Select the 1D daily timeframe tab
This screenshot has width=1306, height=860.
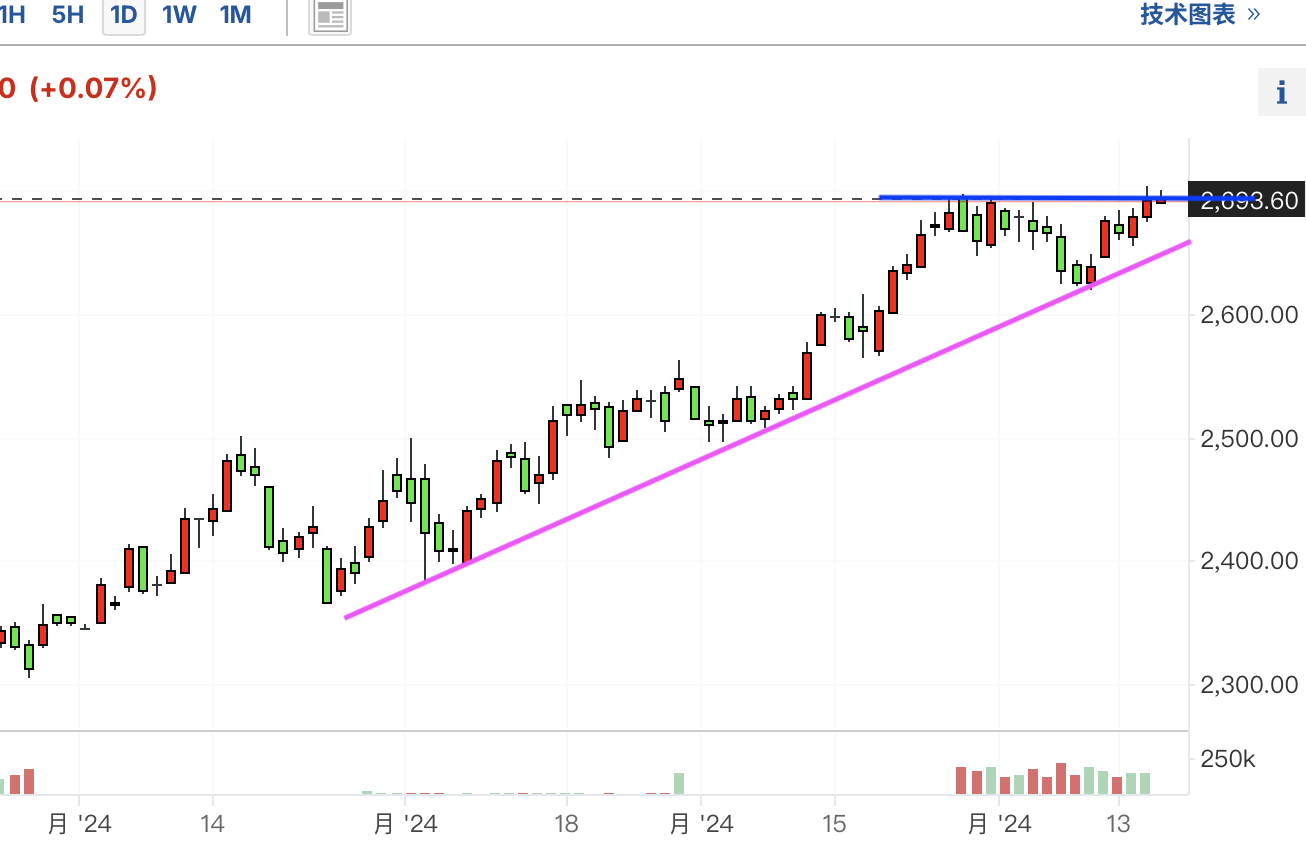(x=124, y=15)
